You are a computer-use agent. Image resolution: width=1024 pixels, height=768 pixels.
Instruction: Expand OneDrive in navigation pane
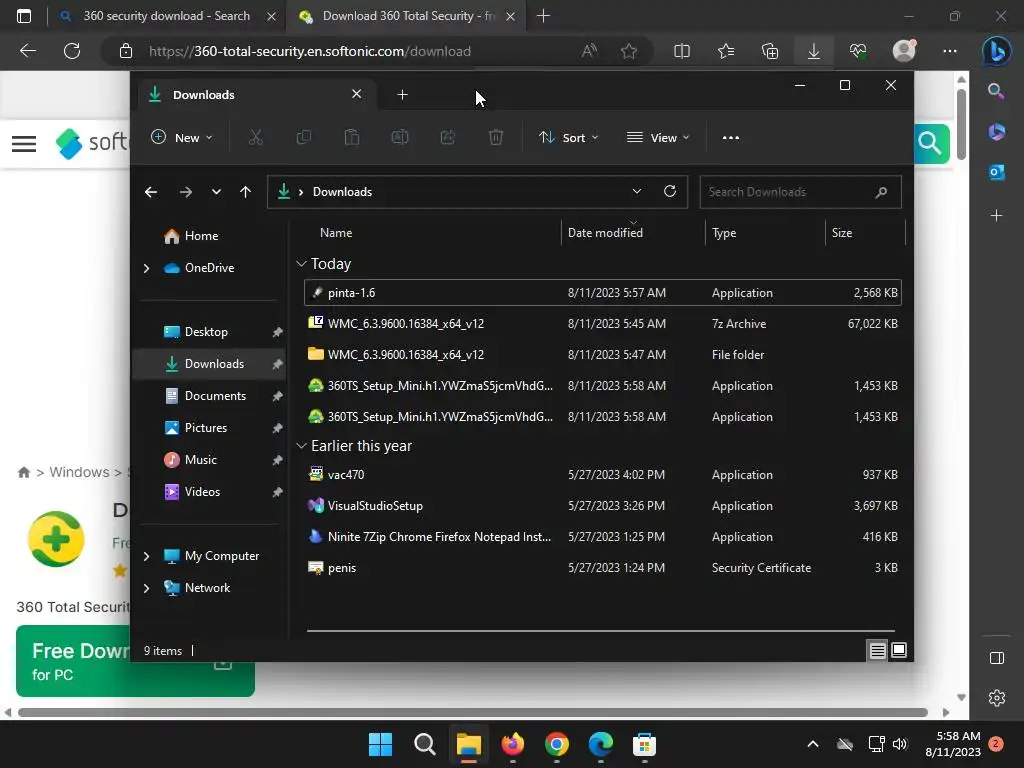point(146,268)
